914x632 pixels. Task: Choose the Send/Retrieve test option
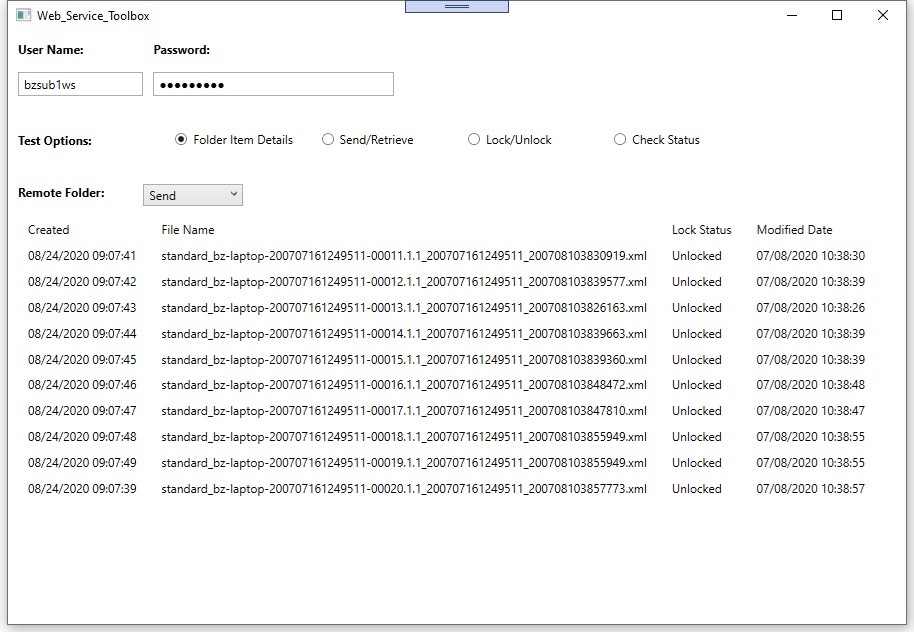[x=328, y=140]
